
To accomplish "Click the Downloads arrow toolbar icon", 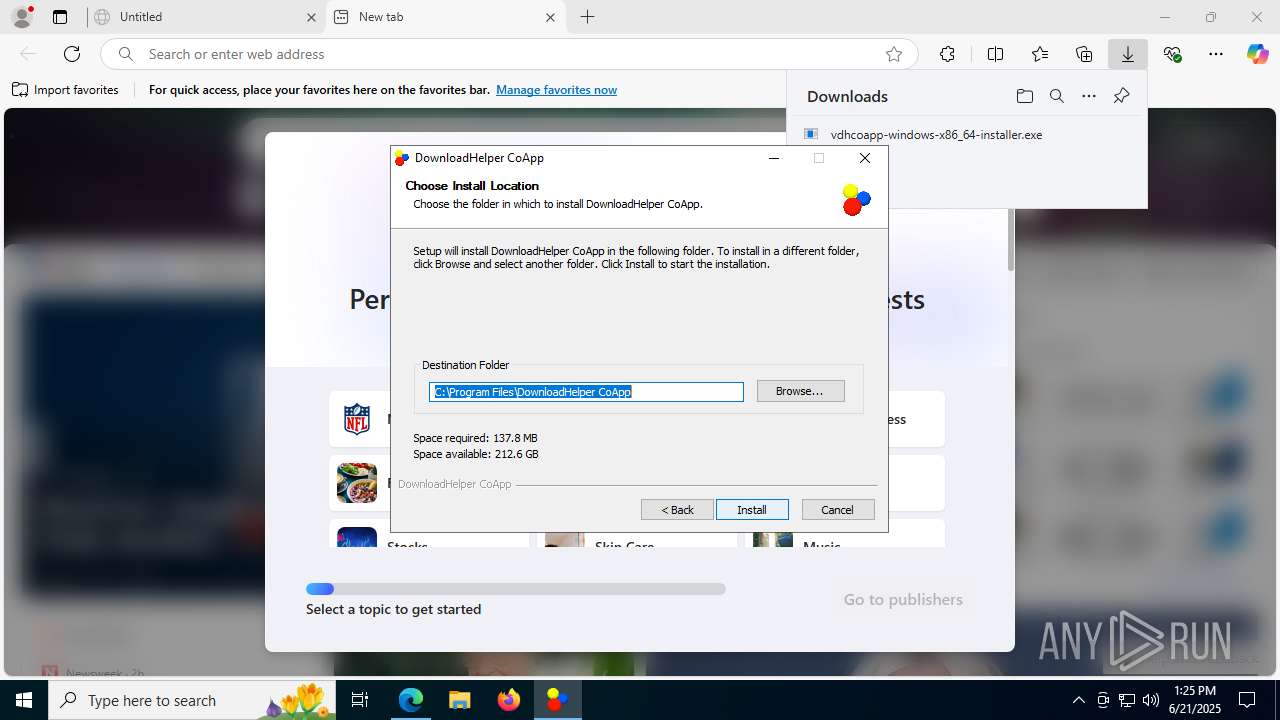I will click(1128, 54).
